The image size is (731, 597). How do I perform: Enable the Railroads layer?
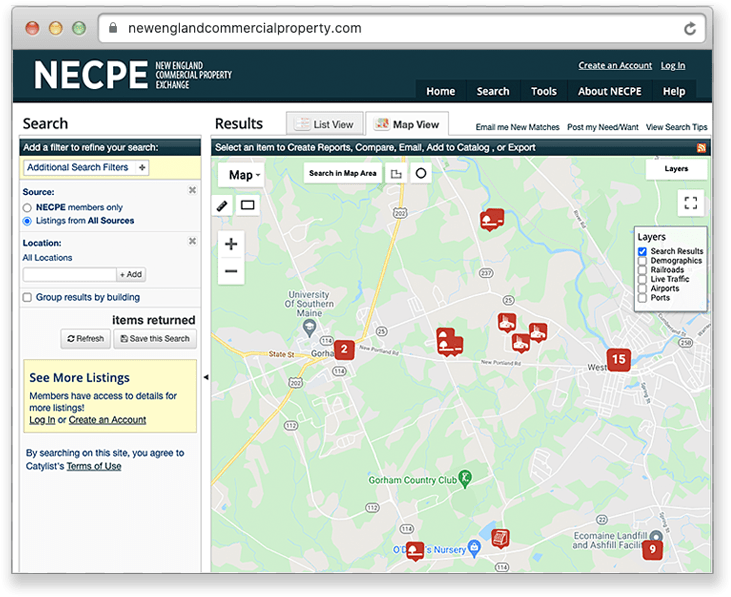click(642, 270)
